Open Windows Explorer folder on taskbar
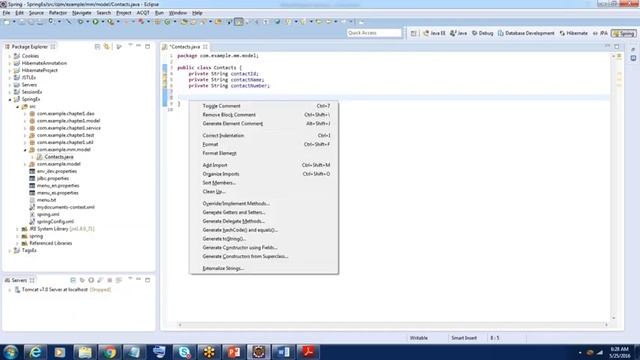This screenshot has width=640, height=360. tap(85, 352)
